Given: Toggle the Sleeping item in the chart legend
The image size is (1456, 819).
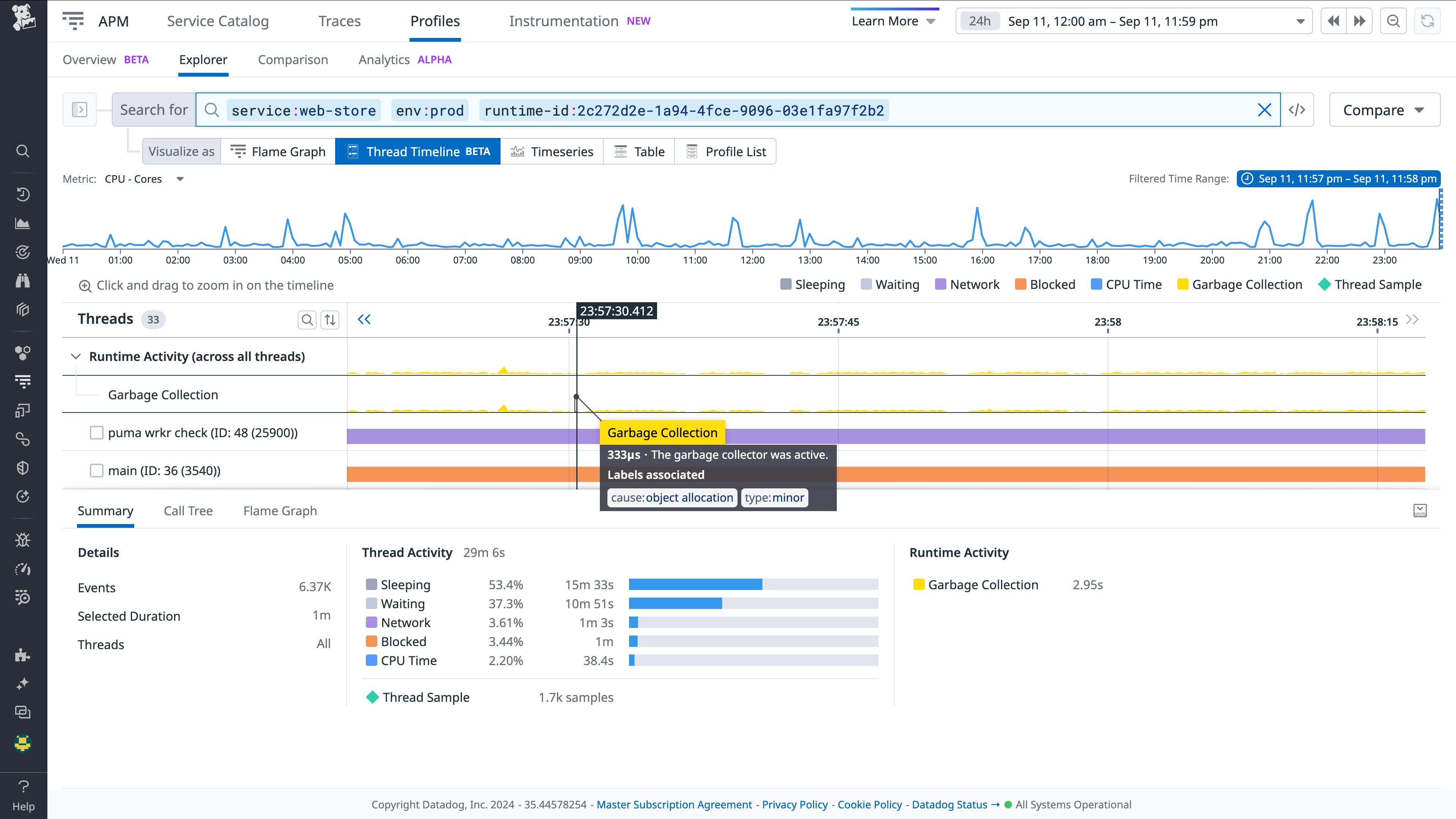Looking at the screenshot, I should point(812,284).
